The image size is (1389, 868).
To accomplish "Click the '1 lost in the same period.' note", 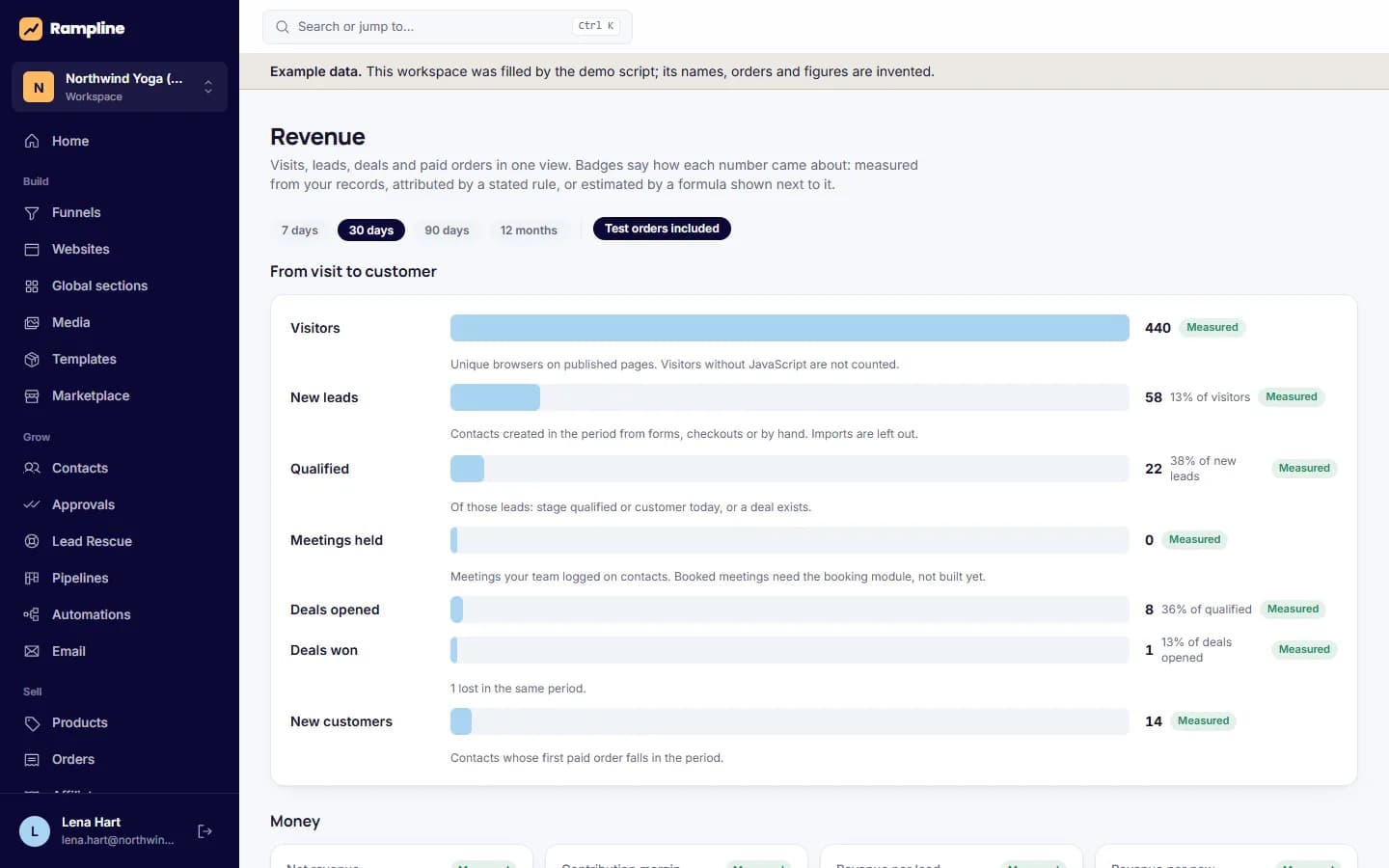I will [x=518, y=689].
